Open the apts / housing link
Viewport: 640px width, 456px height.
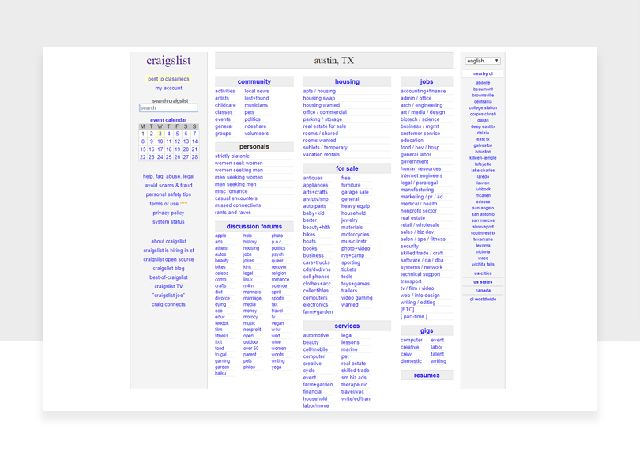[x=319, y=91]
